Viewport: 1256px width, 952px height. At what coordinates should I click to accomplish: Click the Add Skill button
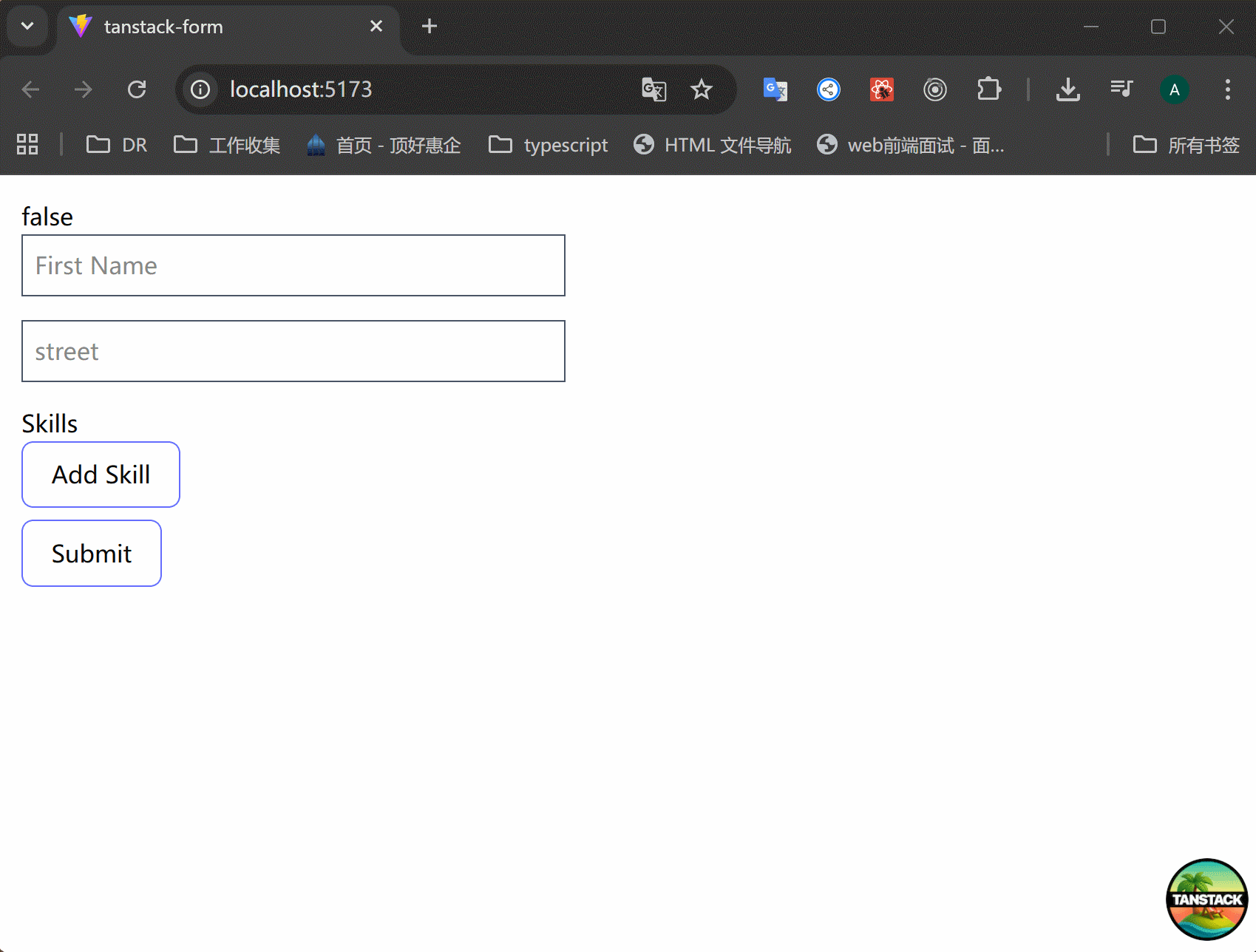click(x=101, y=475)
